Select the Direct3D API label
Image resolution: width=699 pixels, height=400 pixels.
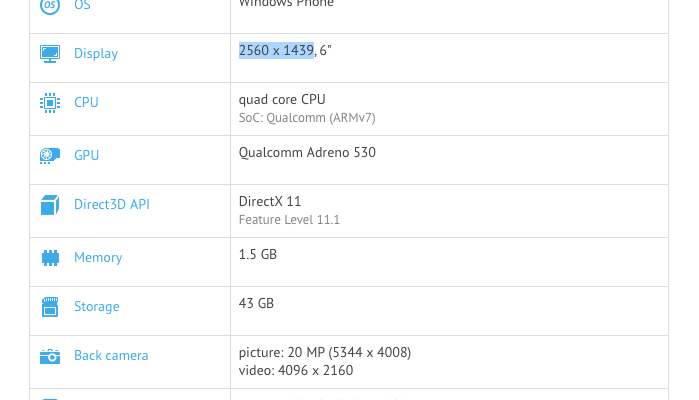[x=112, y=205]
